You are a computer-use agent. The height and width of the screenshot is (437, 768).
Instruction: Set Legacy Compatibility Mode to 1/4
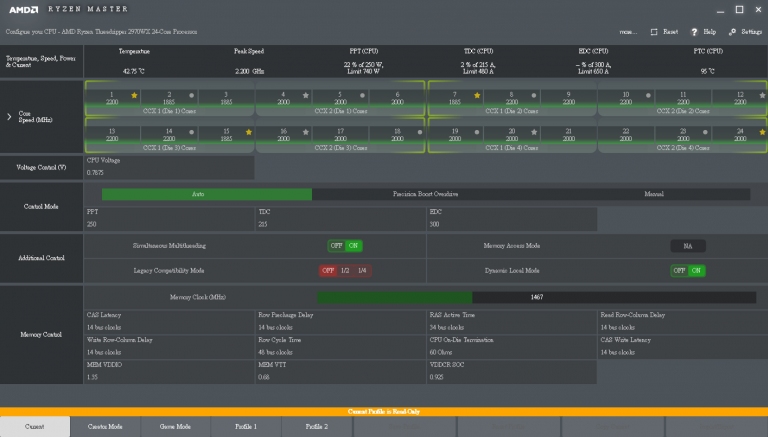[362, 270]
